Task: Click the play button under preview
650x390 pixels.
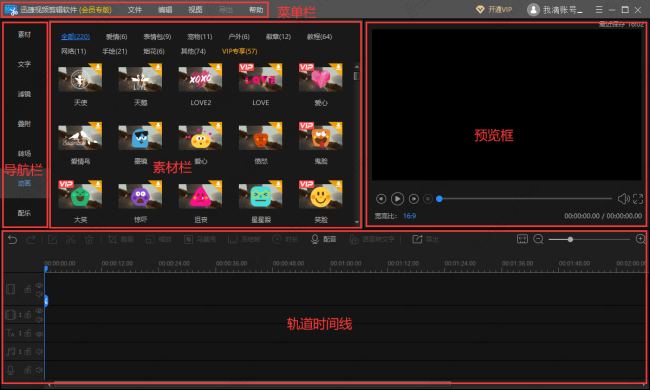Action: click(x=397, y=199)
